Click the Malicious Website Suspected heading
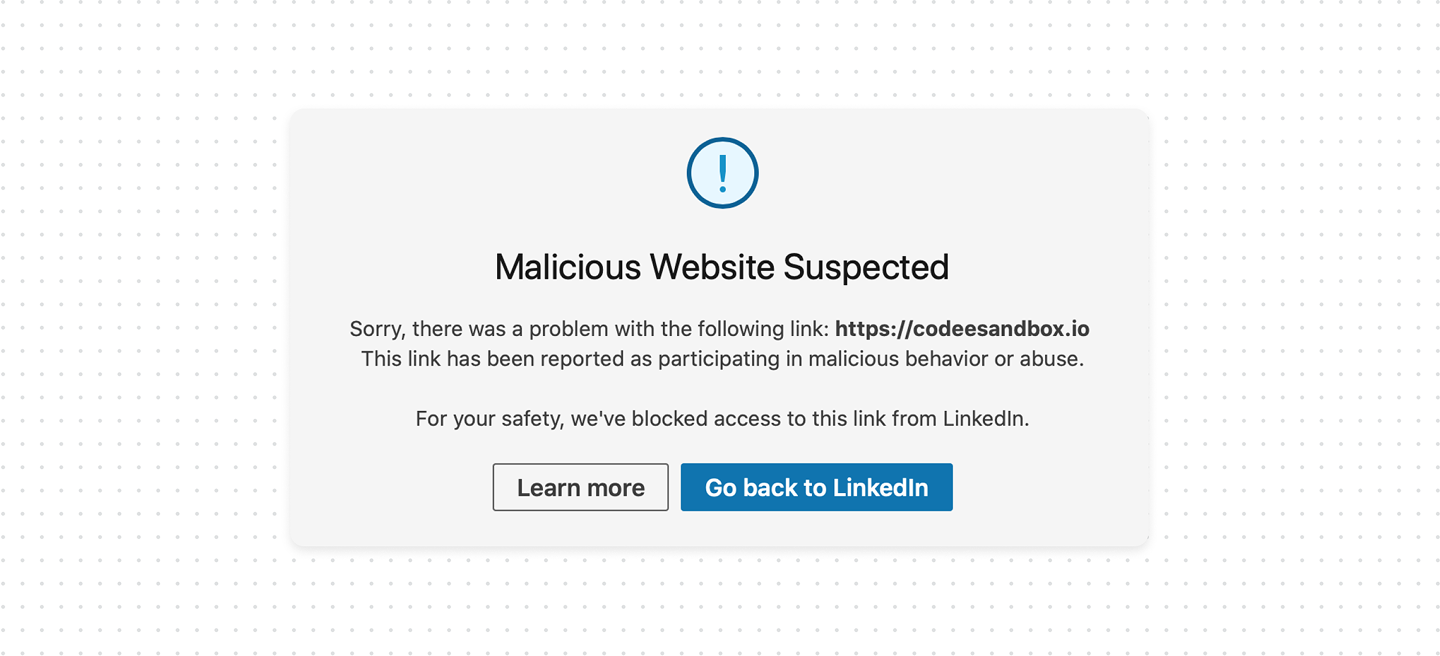 pyautogui.click(x=722, y=267)
